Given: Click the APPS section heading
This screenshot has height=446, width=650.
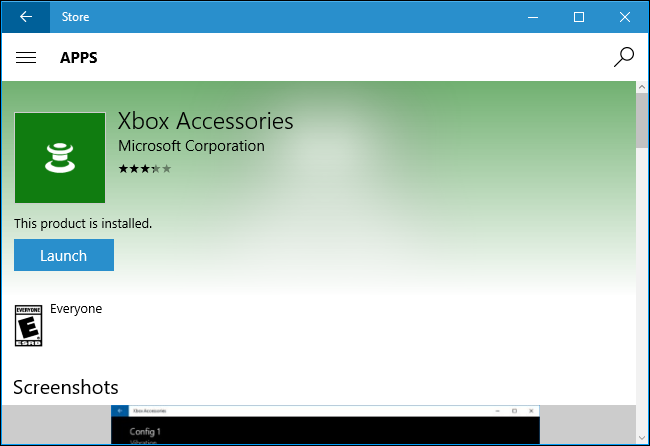Looking at the screenshot, I should [79, 58].
